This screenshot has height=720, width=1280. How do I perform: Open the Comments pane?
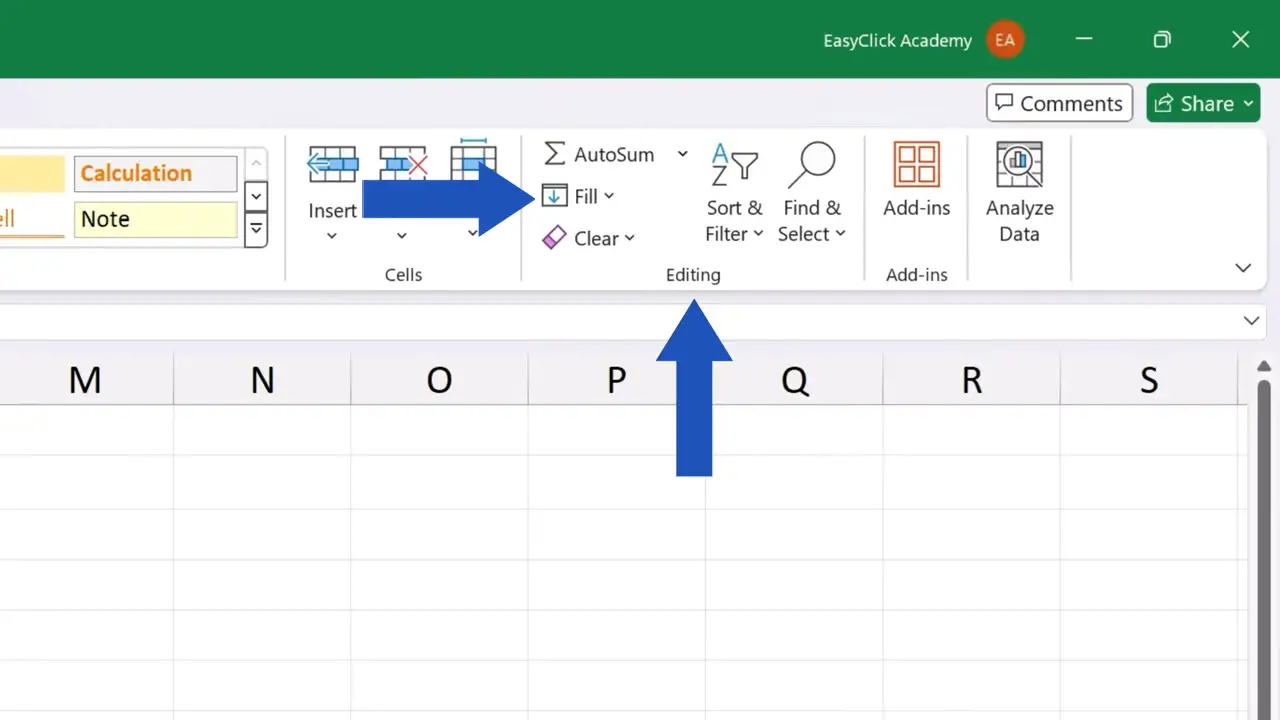pos(1059,103)
